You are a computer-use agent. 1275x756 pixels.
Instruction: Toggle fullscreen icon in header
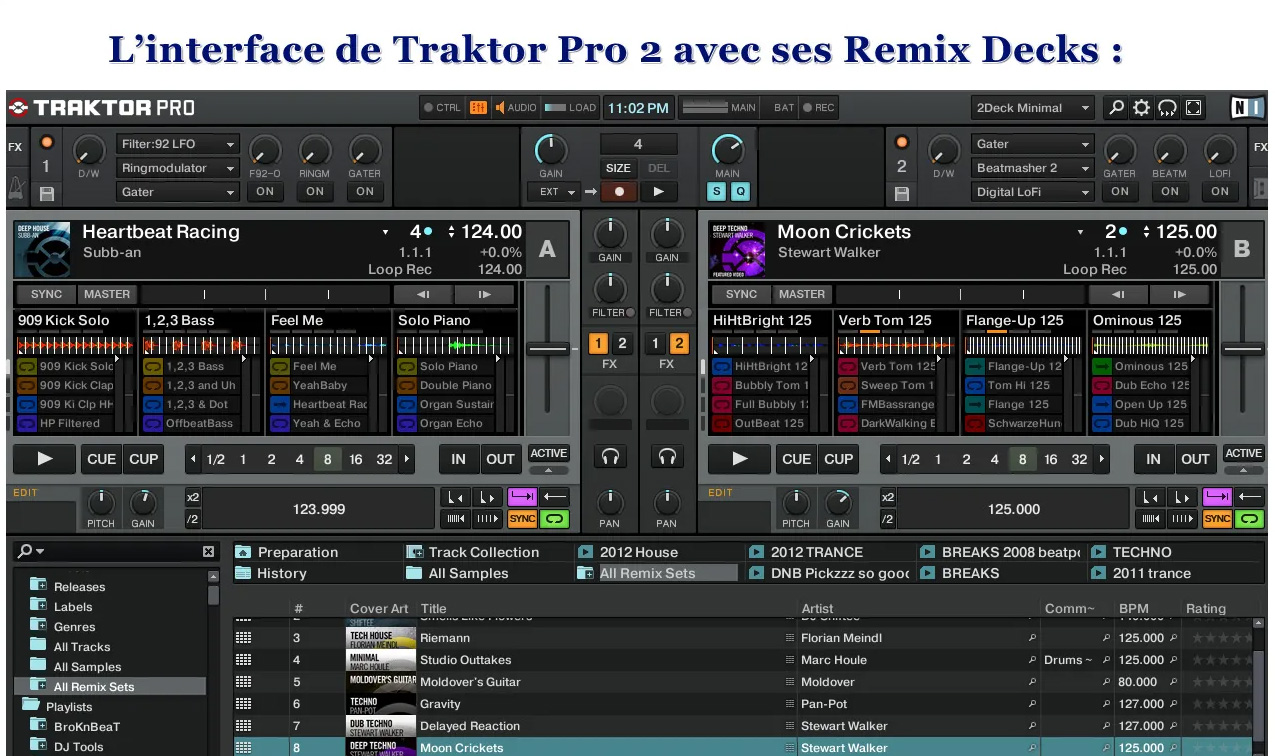pos(1193,108)
